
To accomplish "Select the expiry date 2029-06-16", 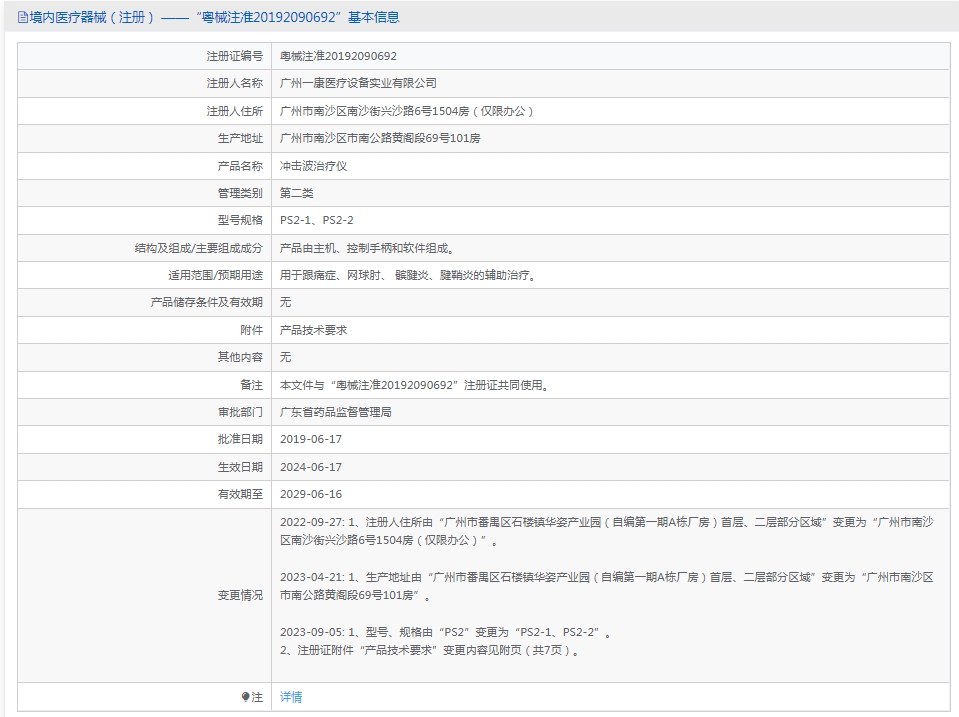I will (x=311, y=494).
